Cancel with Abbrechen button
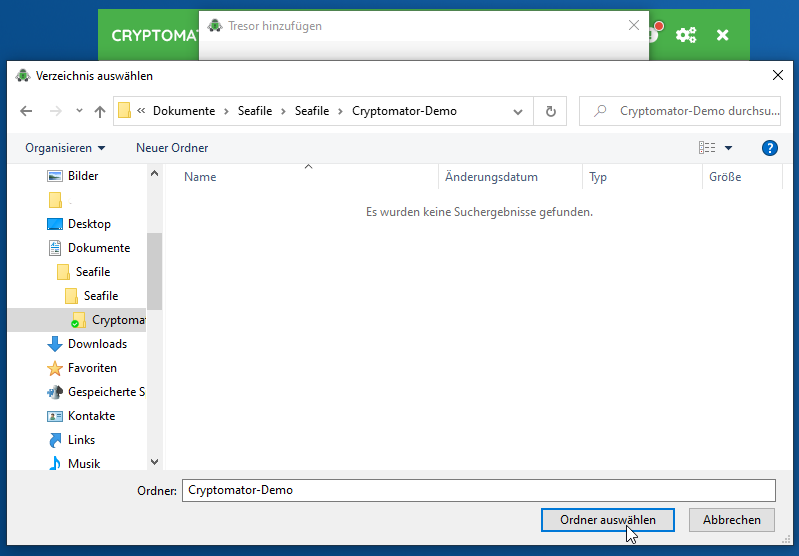Screen dimensions: 799x556 (x=732, y=520)
